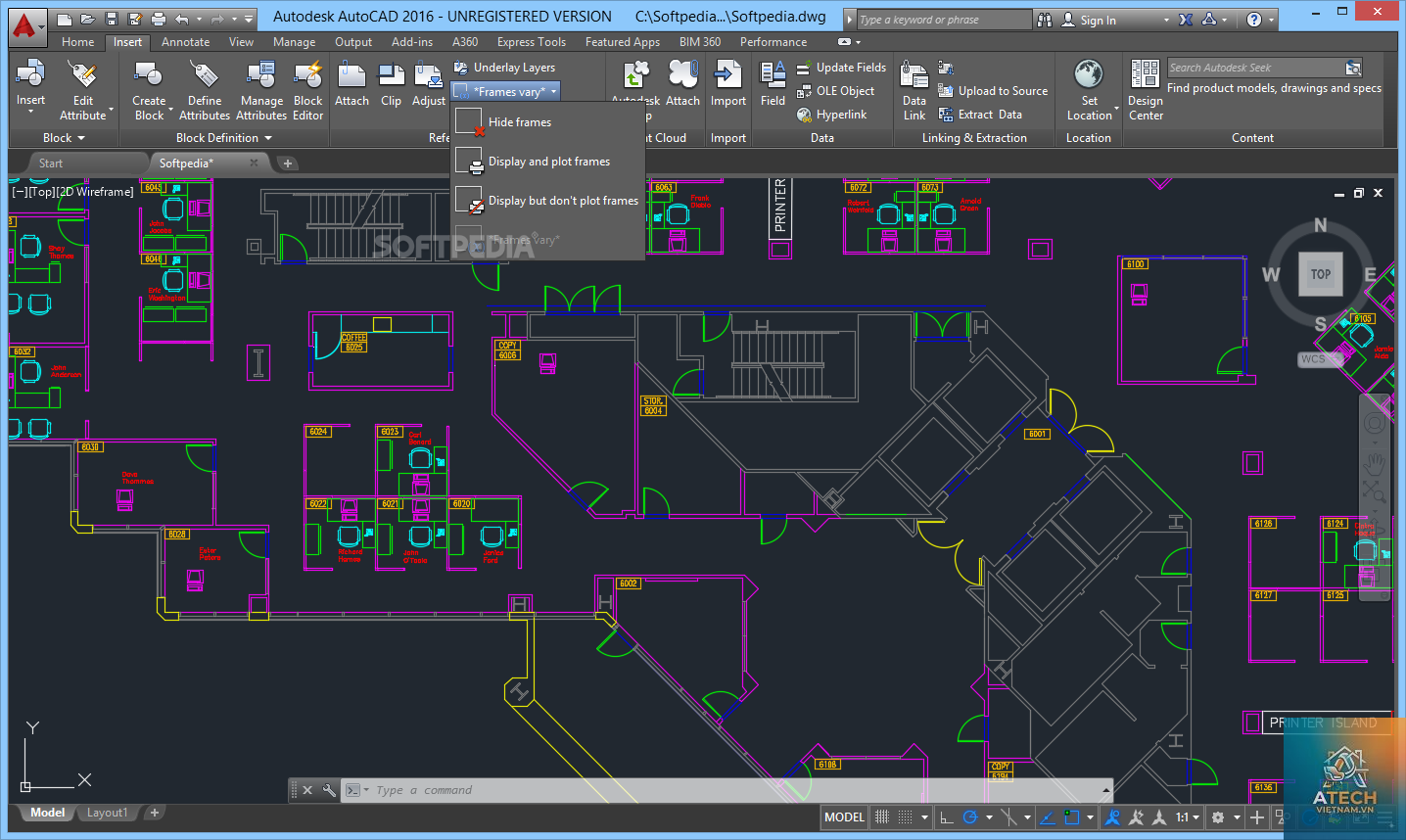Switch to the Layout1 tab
Screen dimensions: 1406x840
(x=107, y=813)
